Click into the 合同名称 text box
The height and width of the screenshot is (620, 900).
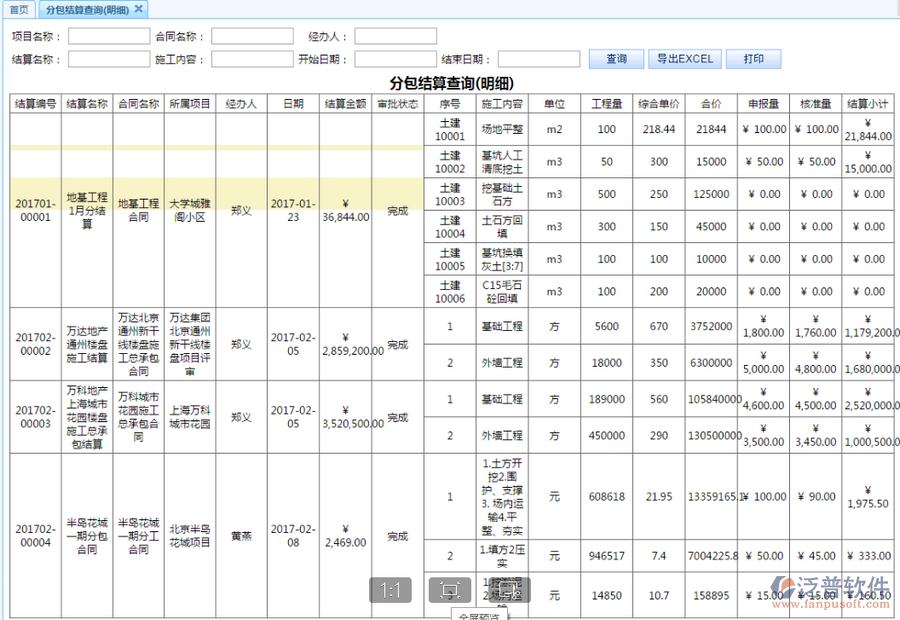[252, 37]
